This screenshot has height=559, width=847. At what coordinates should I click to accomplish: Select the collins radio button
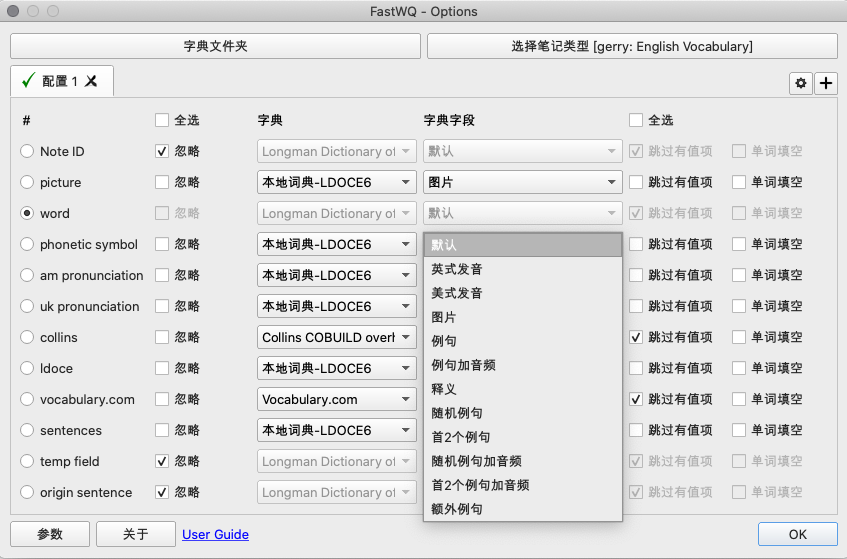coord(27,338)
